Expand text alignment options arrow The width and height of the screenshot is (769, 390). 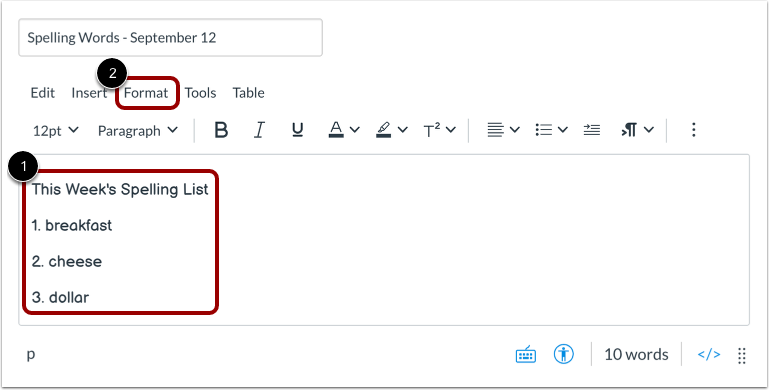(x=514, y=130)
